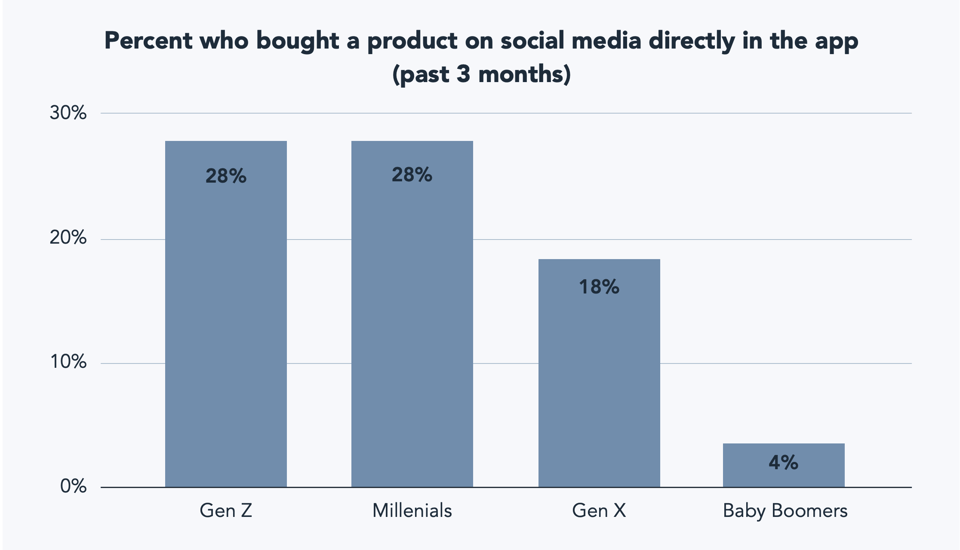Click the 10% gridline right of Baby Boomers
Screen dimensions: 960x550
(880, 363)
